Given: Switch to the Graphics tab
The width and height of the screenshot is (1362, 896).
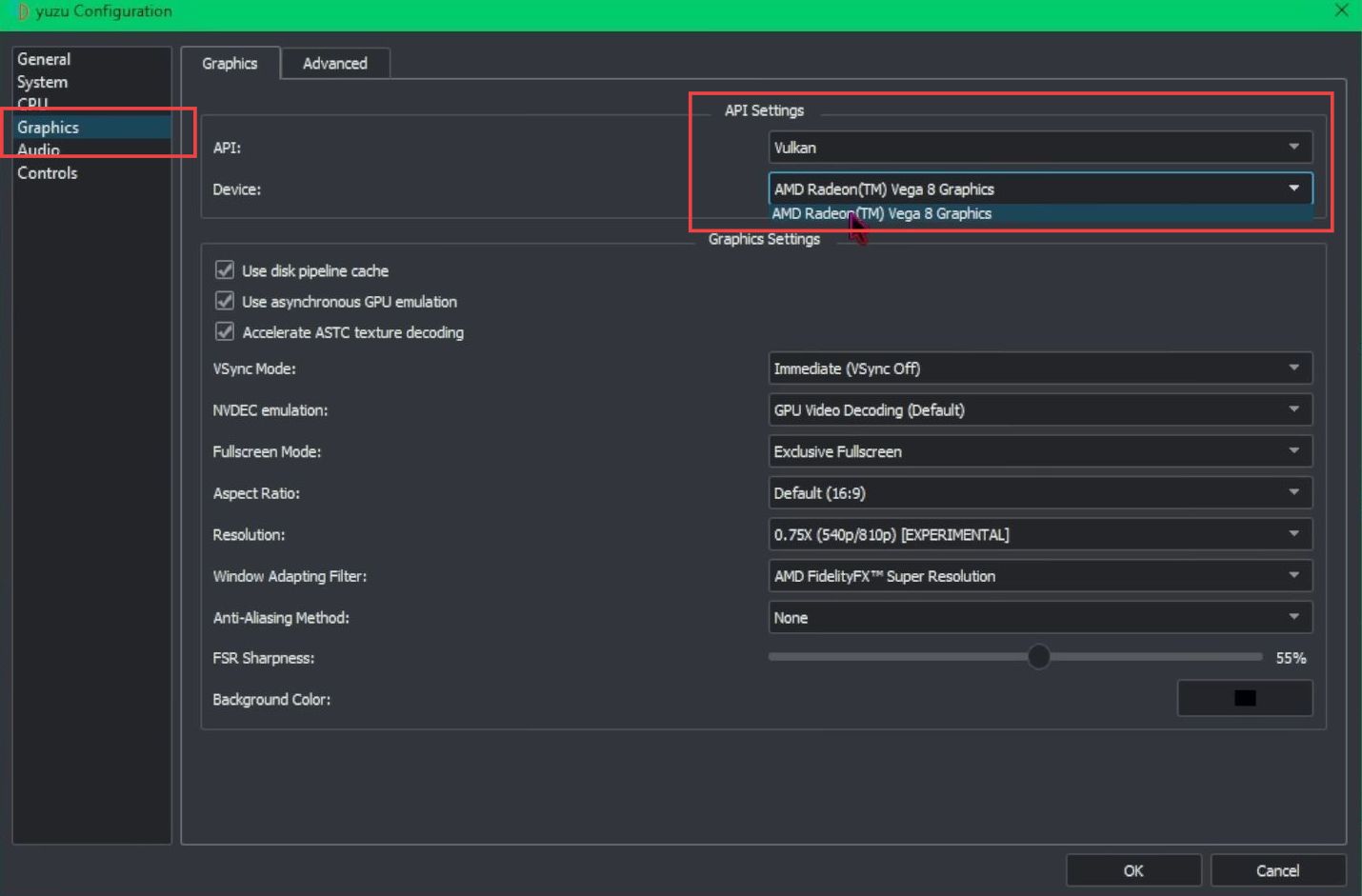Looking at the screenshot, I should 230,63.
